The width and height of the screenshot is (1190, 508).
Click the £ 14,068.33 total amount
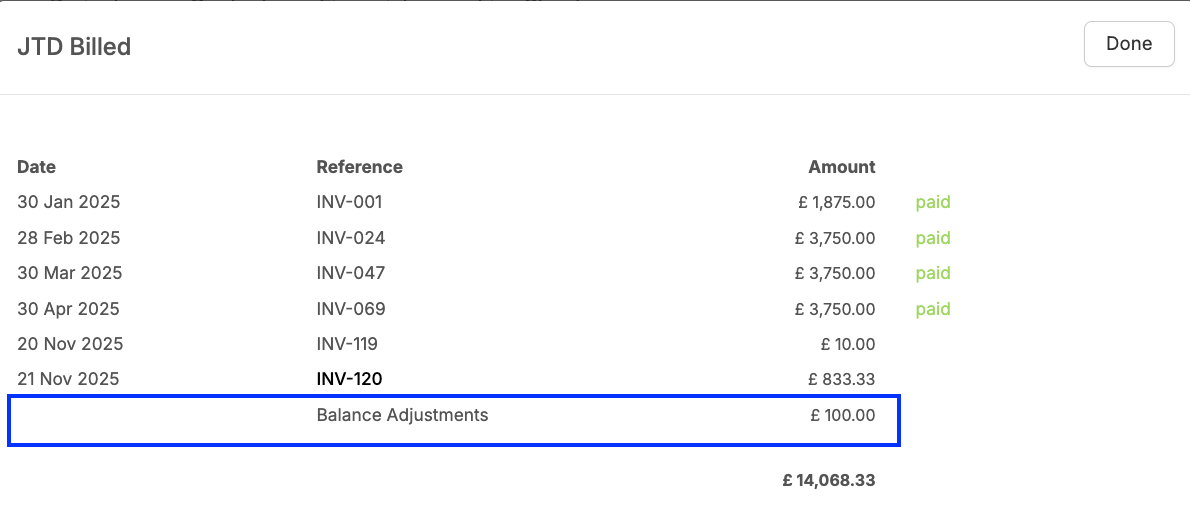click(x=829, y=480)
